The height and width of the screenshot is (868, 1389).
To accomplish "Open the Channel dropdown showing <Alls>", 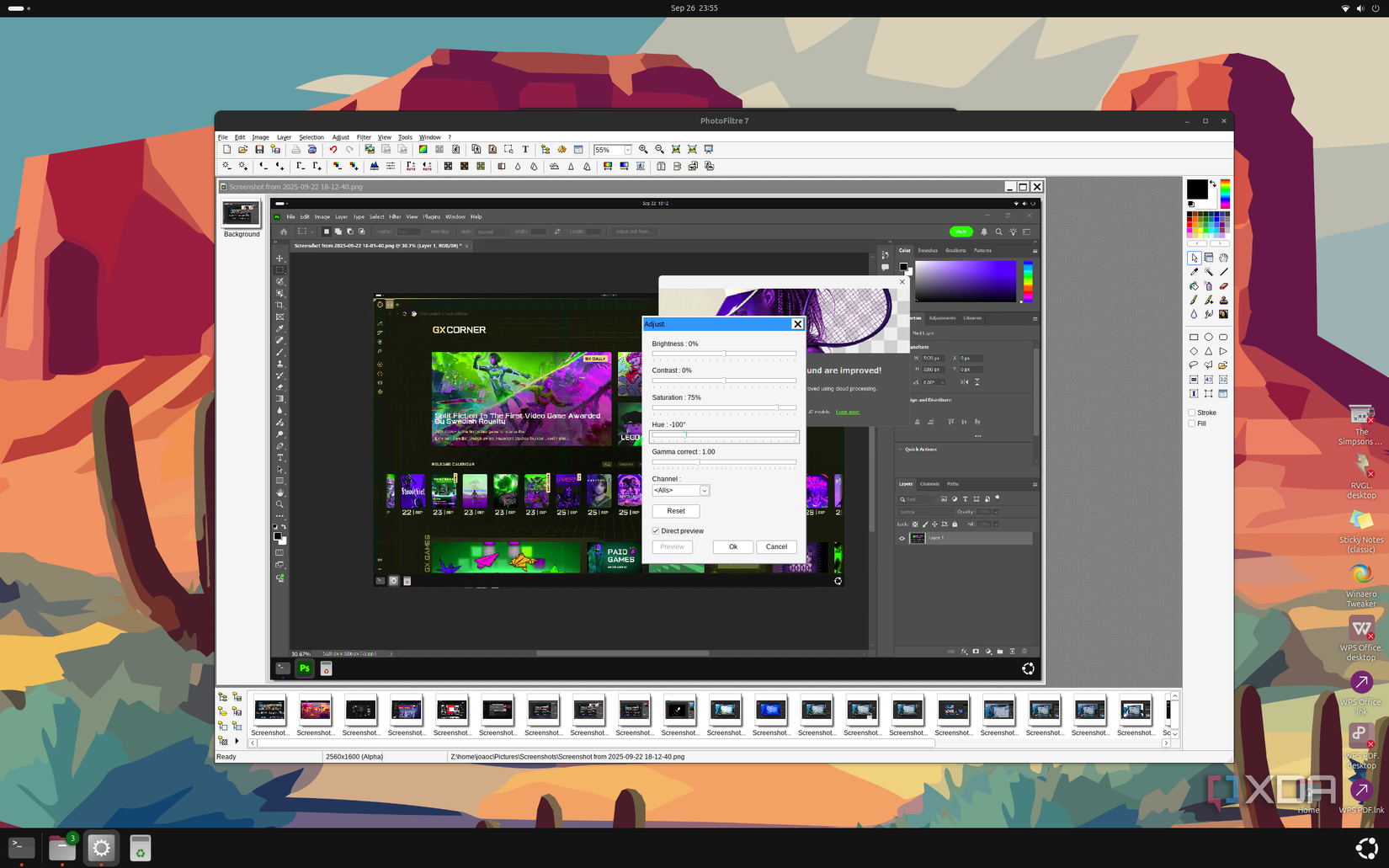I will [x=705, y=490].
